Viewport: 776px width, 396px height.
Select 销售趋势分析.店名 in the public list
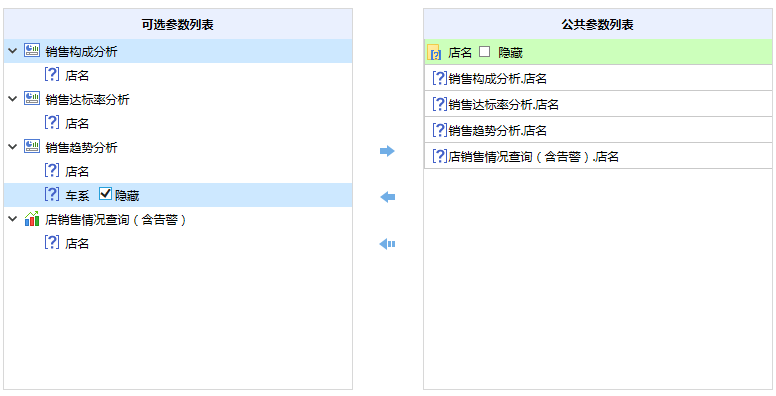click(x=598, y=130)
